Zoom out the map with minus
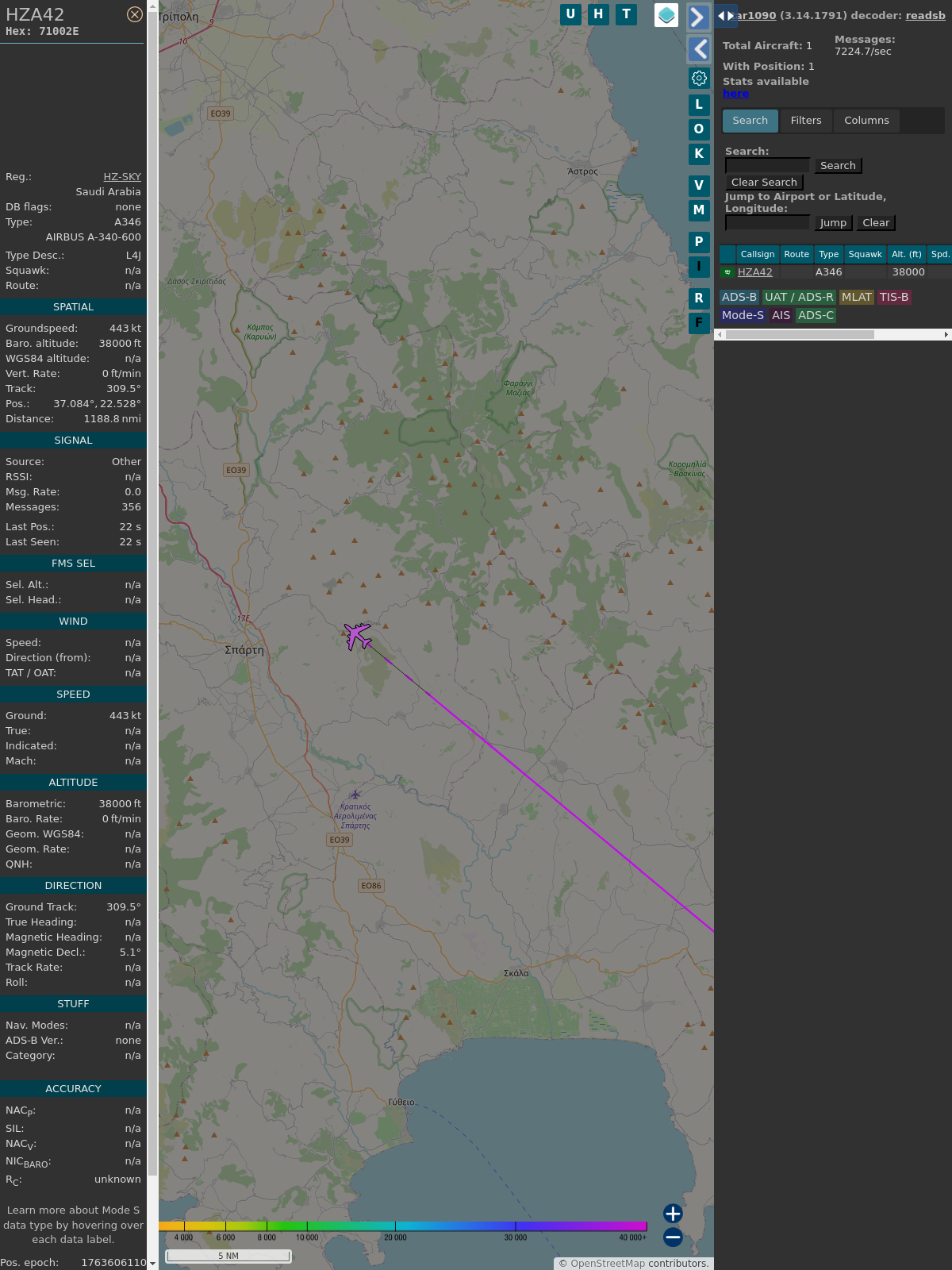 pos(673,1237)
